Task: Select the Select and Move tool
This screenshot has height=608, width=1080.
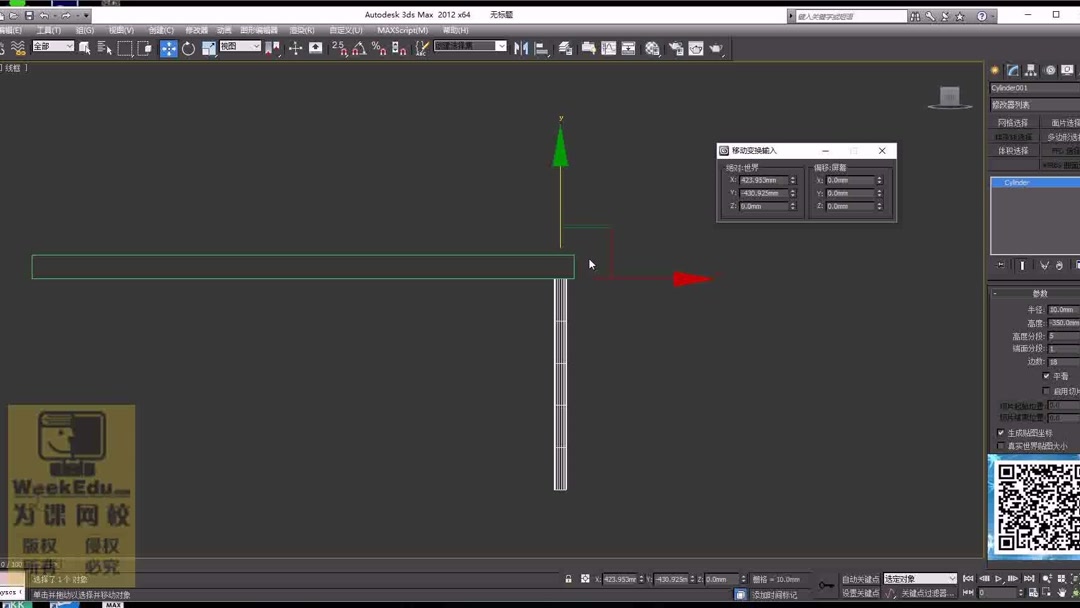Action: point(169,47)
